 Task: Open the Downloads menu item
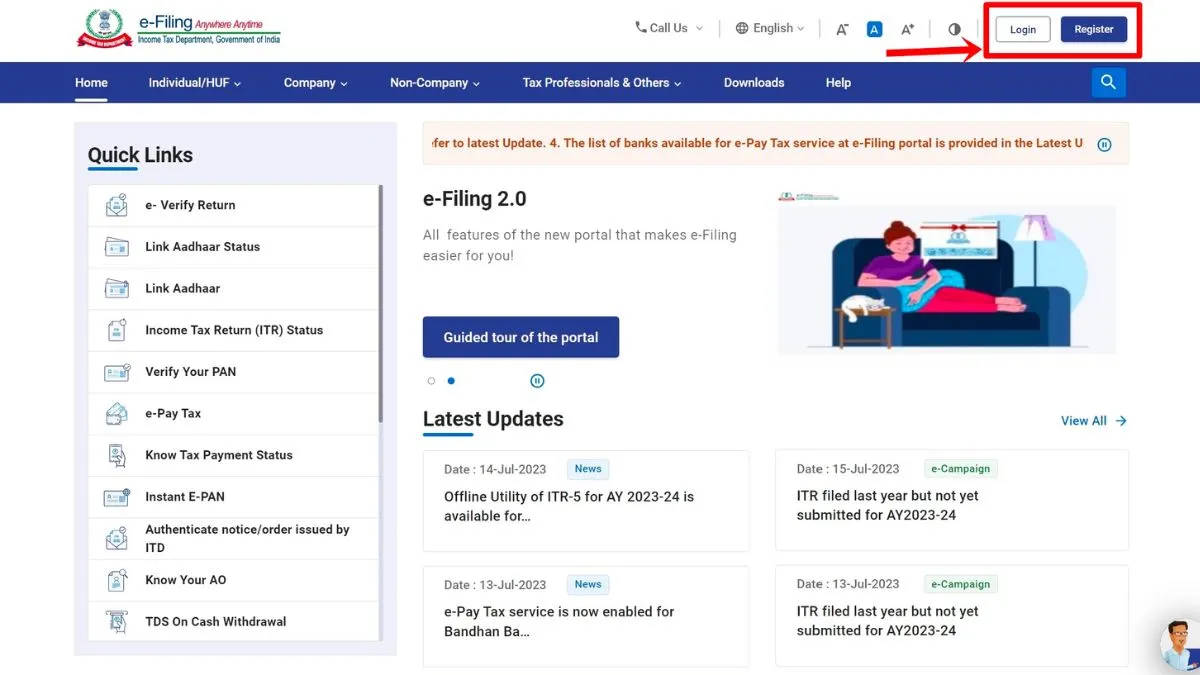point(754,83)
